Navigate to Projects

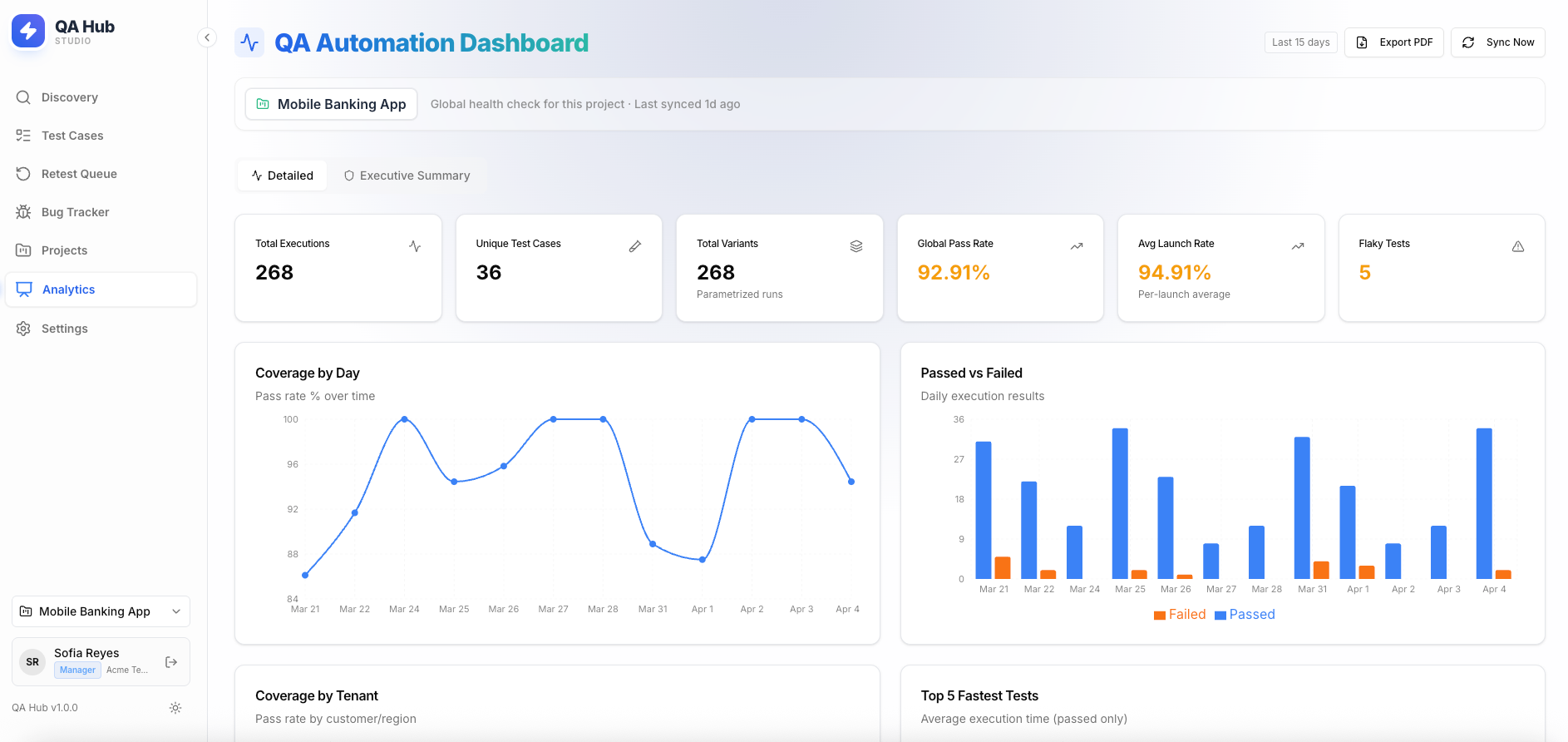pyautogui.click(x=101, y=250)
